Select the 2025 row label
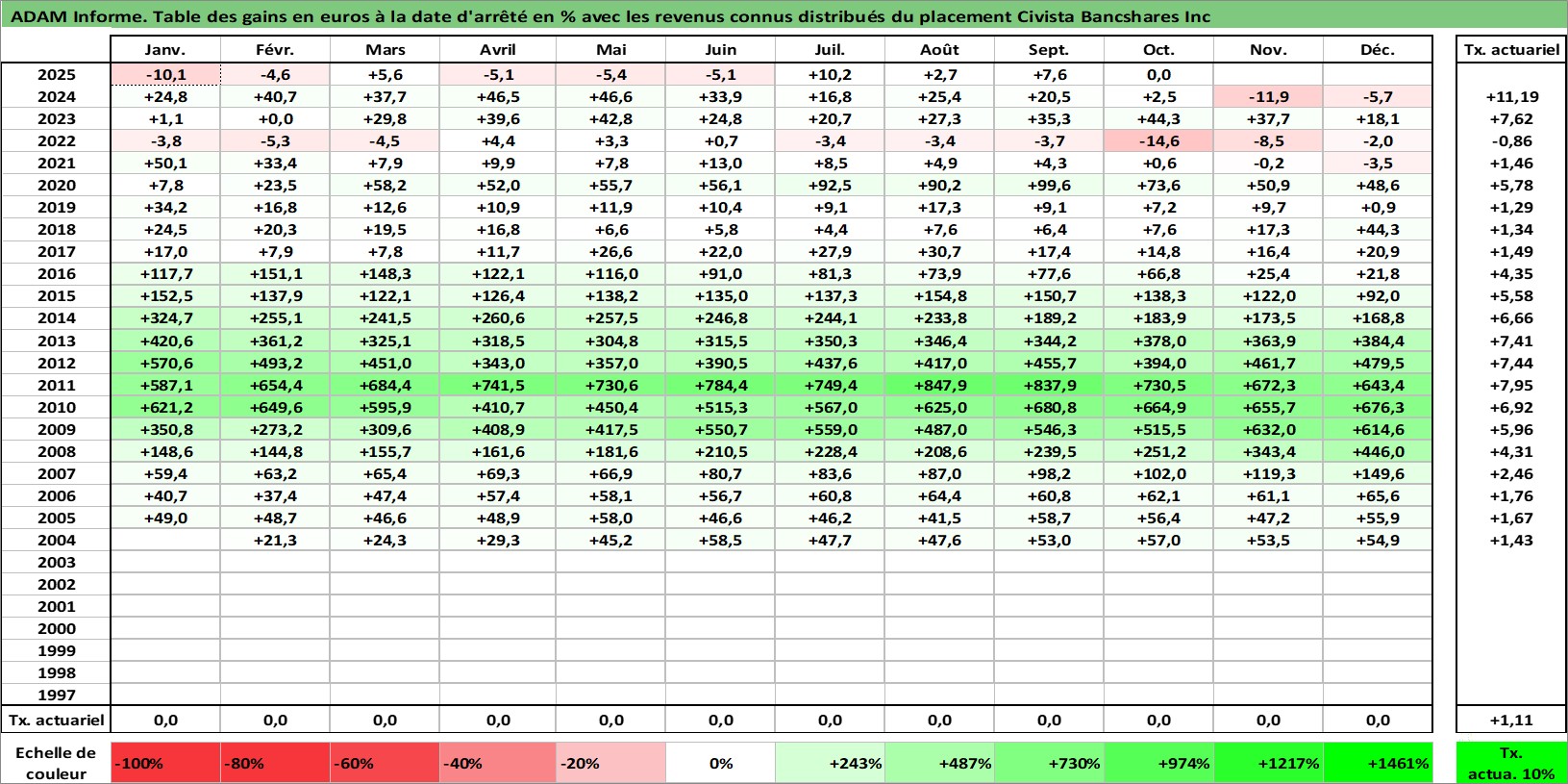Image resolution: width=1568 pixels, height=784 pixels. point(57,74)
